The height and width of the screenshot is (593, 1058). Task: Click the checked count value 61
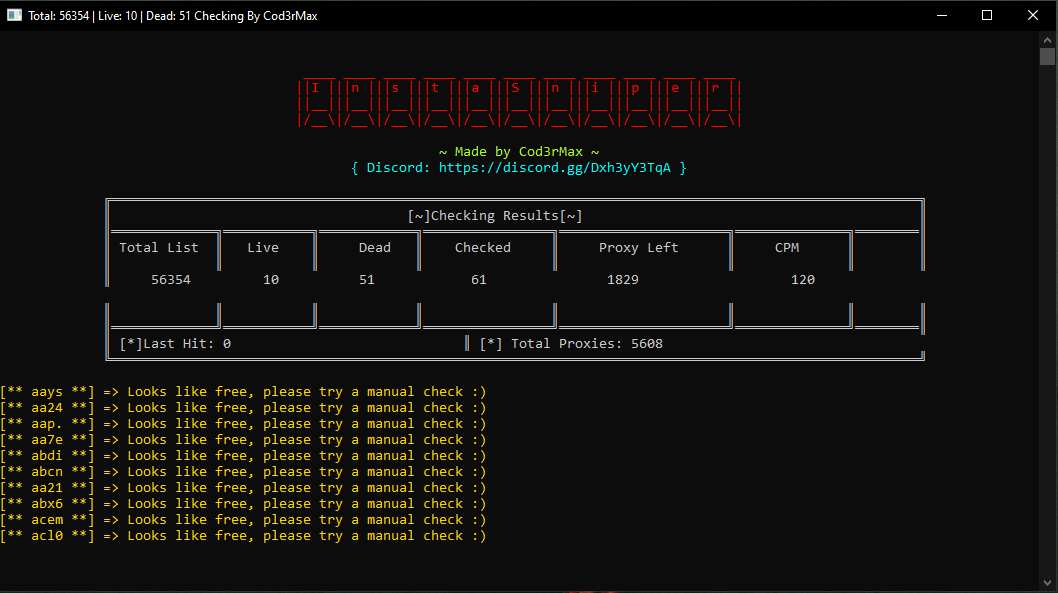(478, 279)
